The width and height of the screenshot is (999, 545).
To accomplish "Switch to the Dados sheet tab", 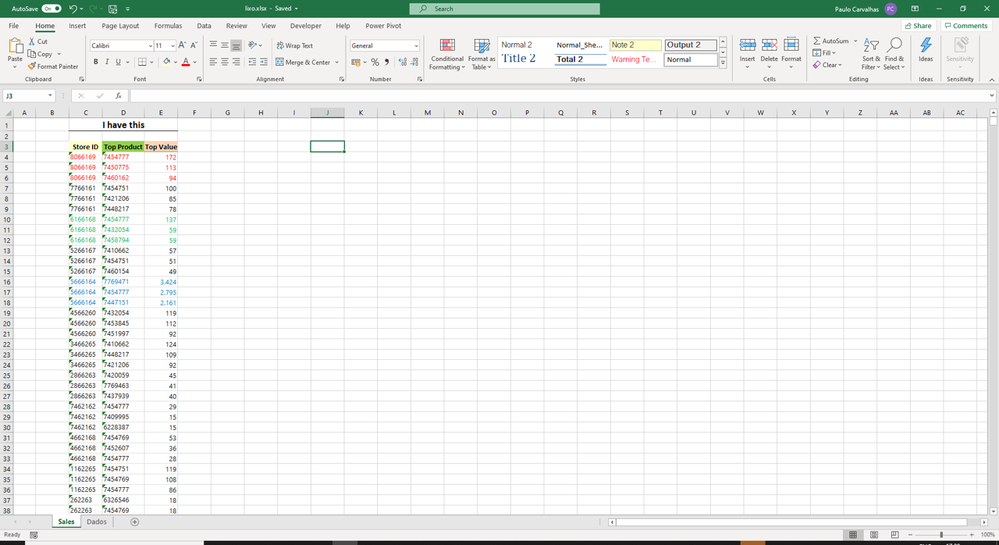I will pos(97,522).
